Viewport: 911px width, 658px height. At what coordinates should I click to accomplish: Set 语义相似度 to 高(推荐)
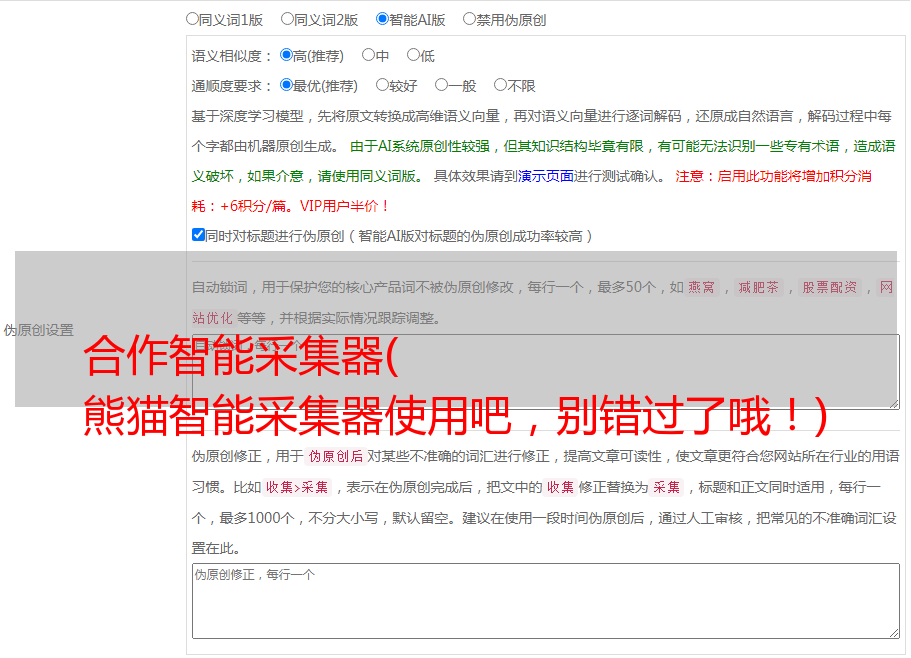[286, 55]
